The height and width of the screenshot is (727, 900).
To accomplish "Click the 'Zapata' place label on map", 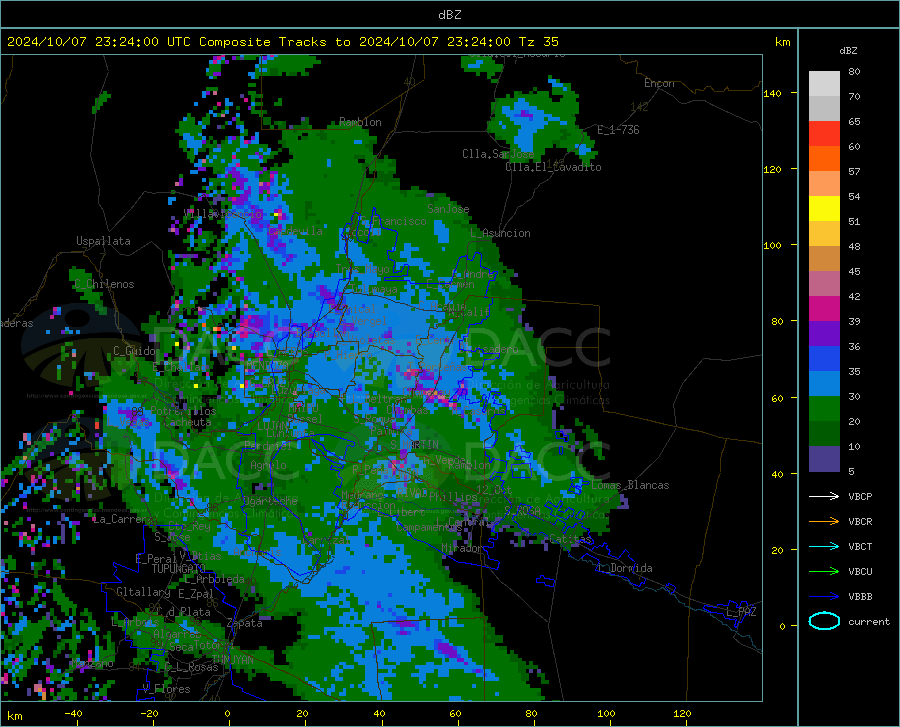I will [245, 623].
